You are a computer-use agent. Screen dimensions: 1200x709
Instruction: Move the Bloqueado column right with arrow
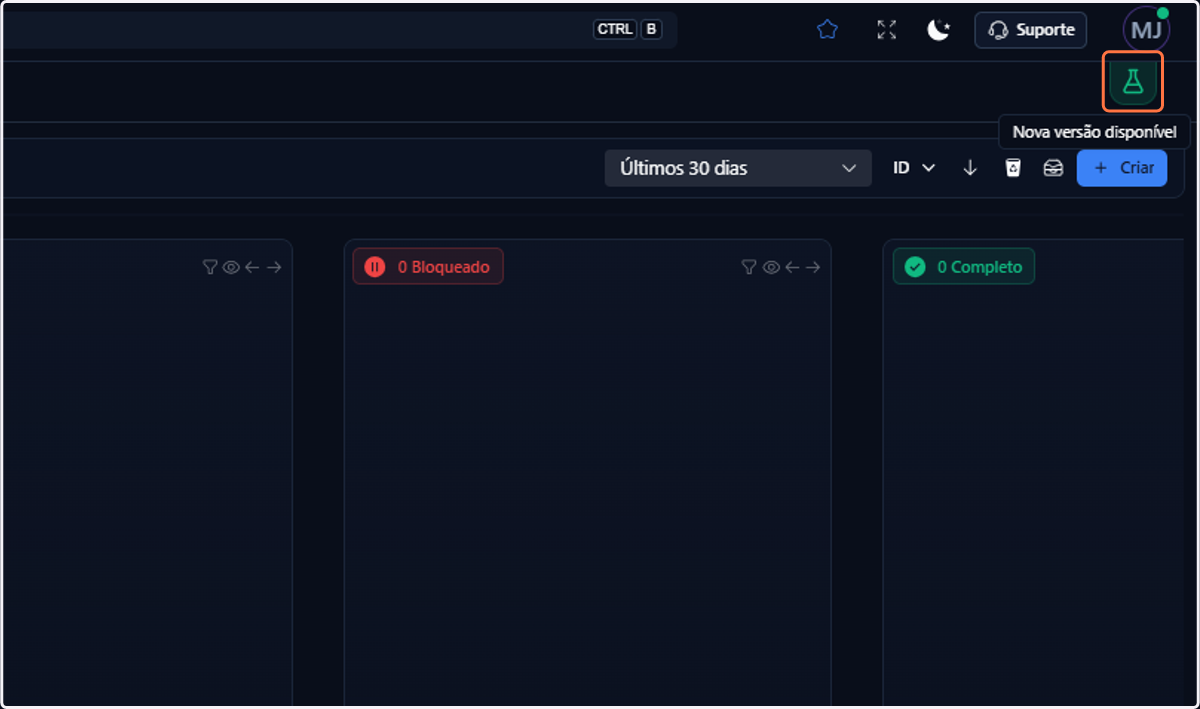coord(813,267)
